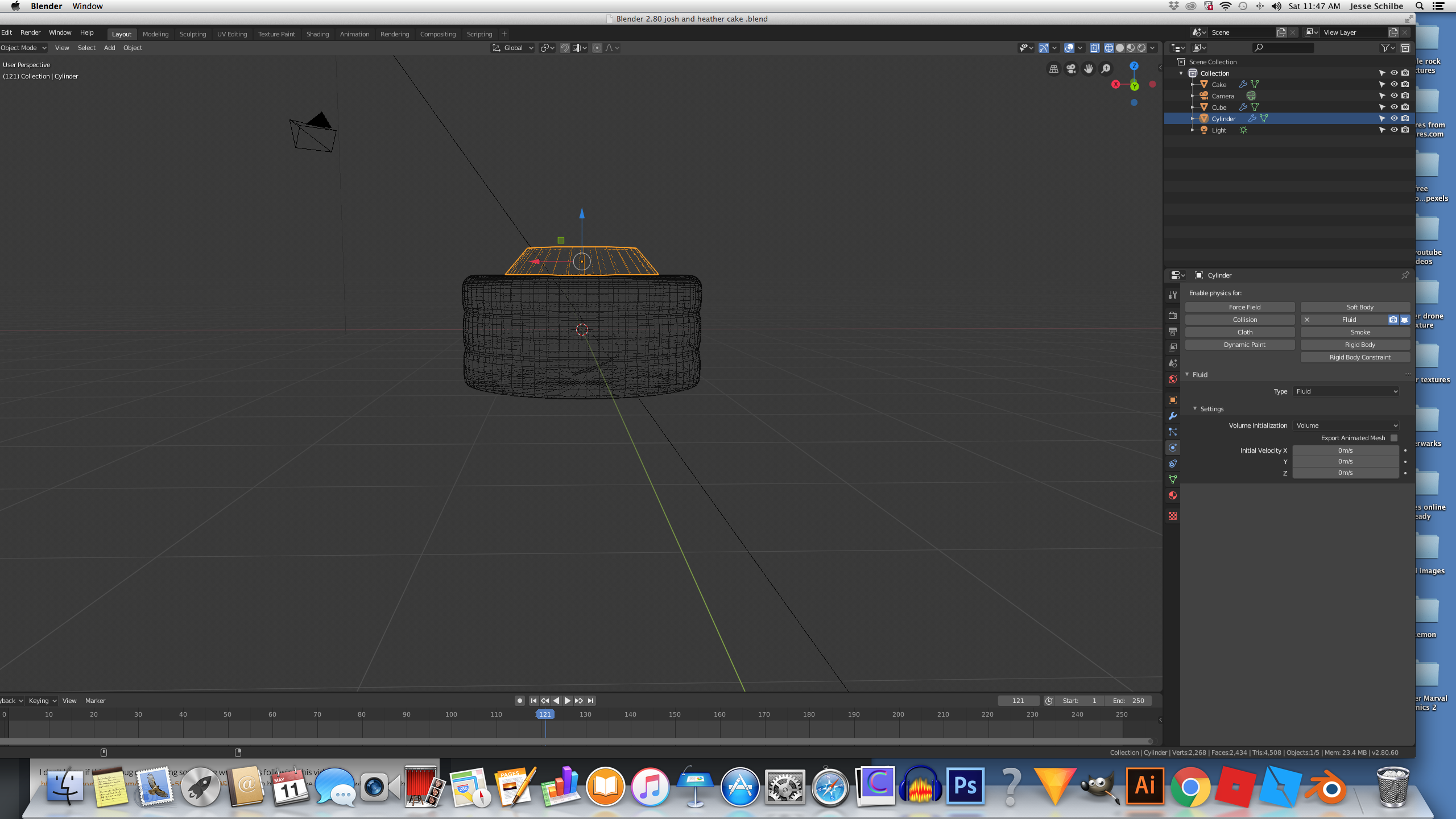Switch to camera view icon in viewport
This screenshot has width=1456, height=819.
pyautogui.click(x=1071, y=69)
